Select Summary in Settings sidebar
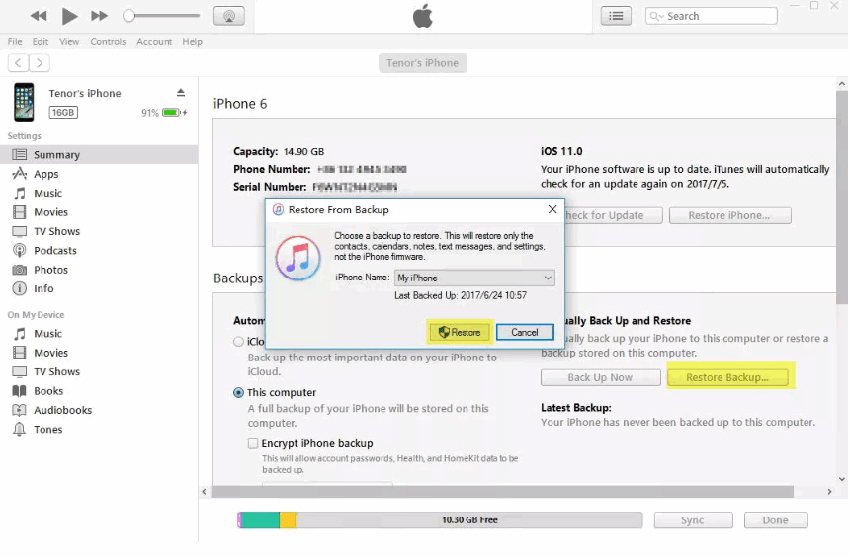The width and height of the screenshot is (850, 557). [x=99, y=154]
